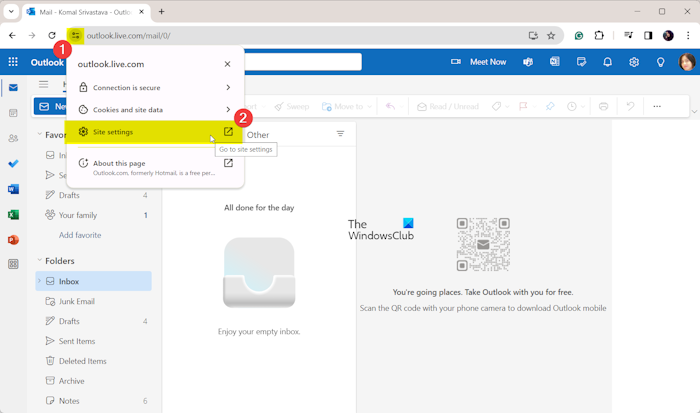Open Drafts under Folders
Viewport: 700px width, 413px height.
pyautogui.click(x=93, y=321)
